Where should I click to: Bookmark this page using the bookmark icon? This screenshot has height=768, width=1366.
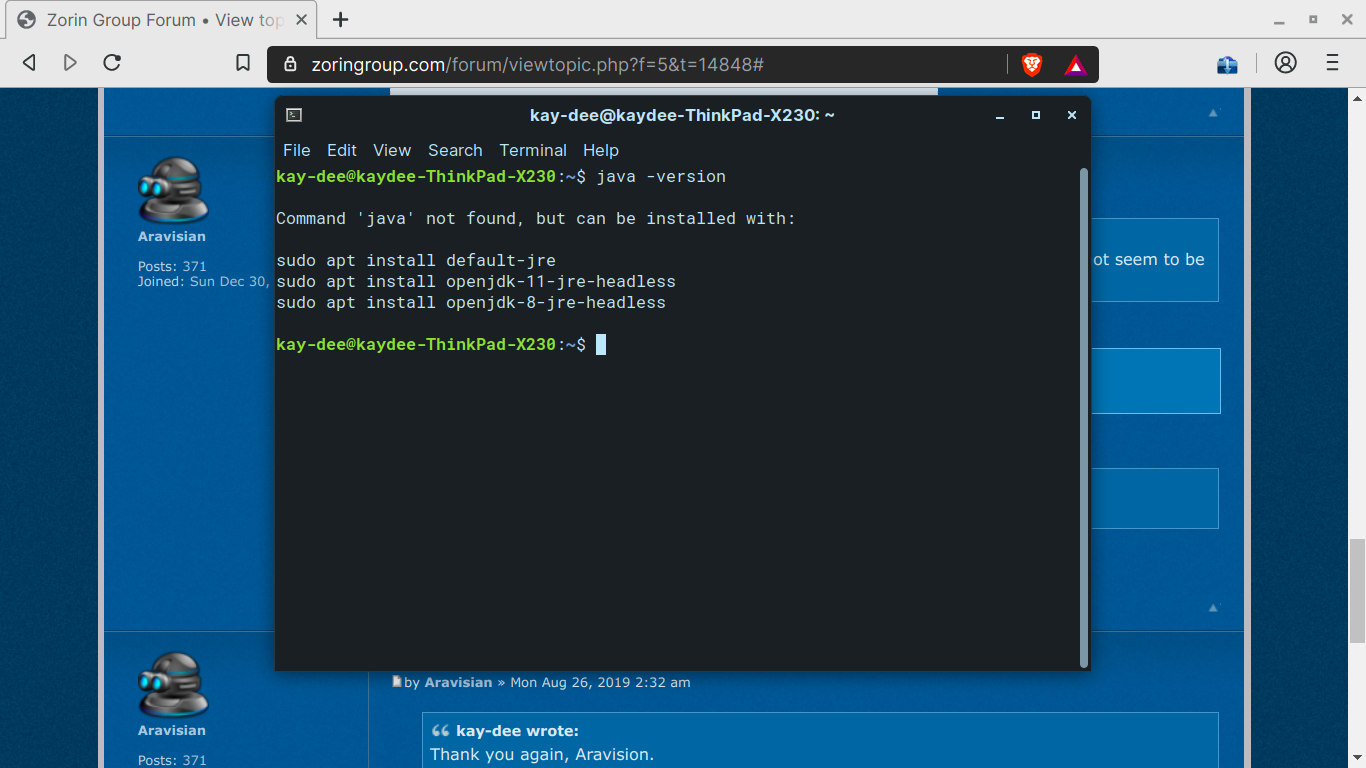coord(243,63)
